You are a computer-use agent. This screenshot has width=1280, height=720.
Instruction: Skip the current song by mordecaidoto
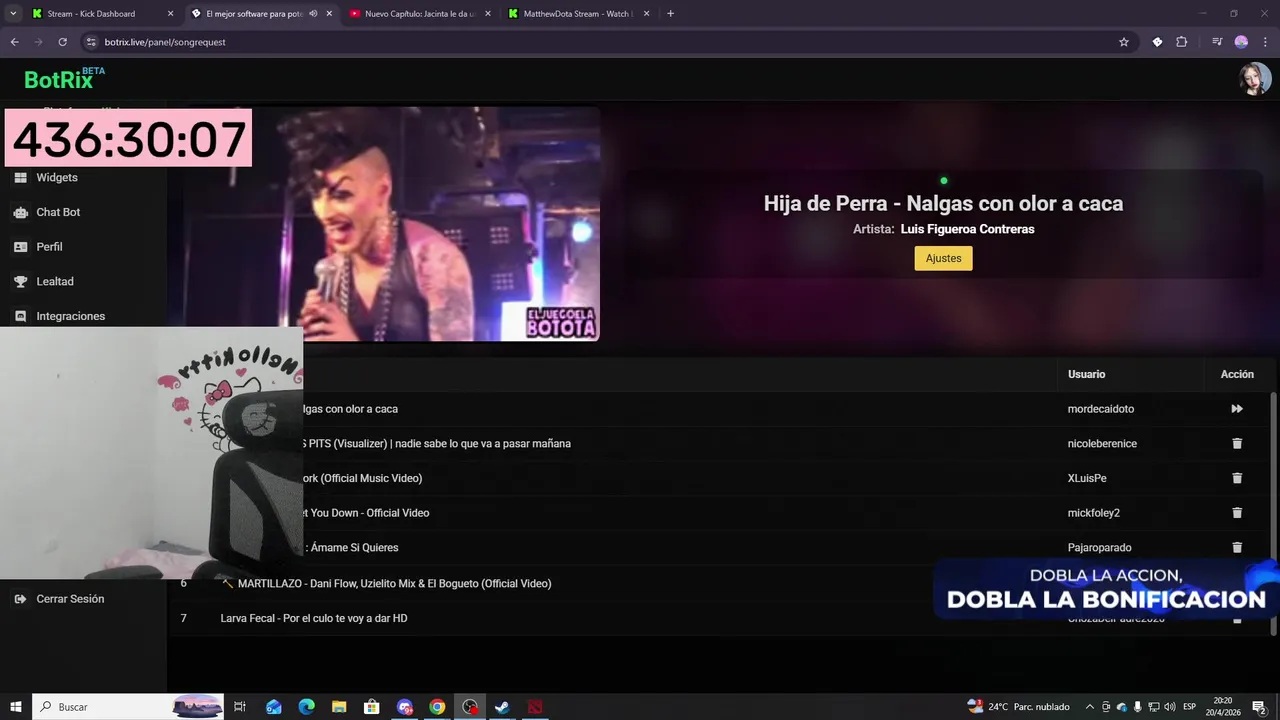point(1237,409)
